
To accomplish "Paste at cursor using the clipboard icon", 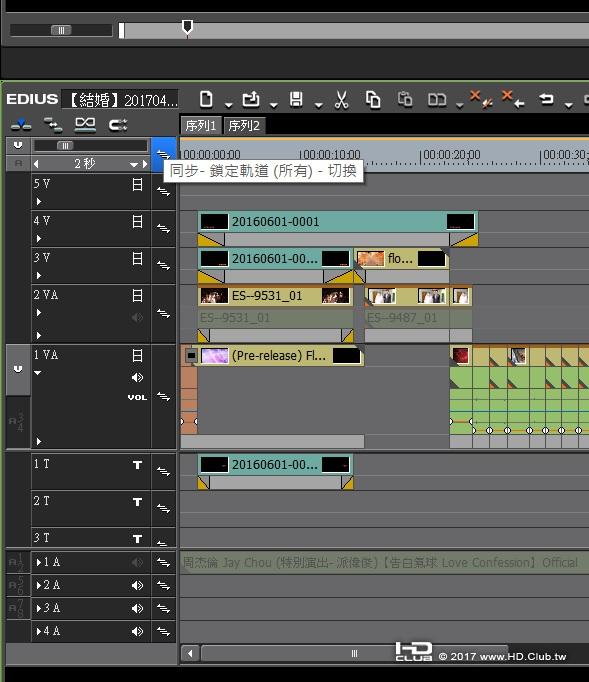I will (405, 100).
